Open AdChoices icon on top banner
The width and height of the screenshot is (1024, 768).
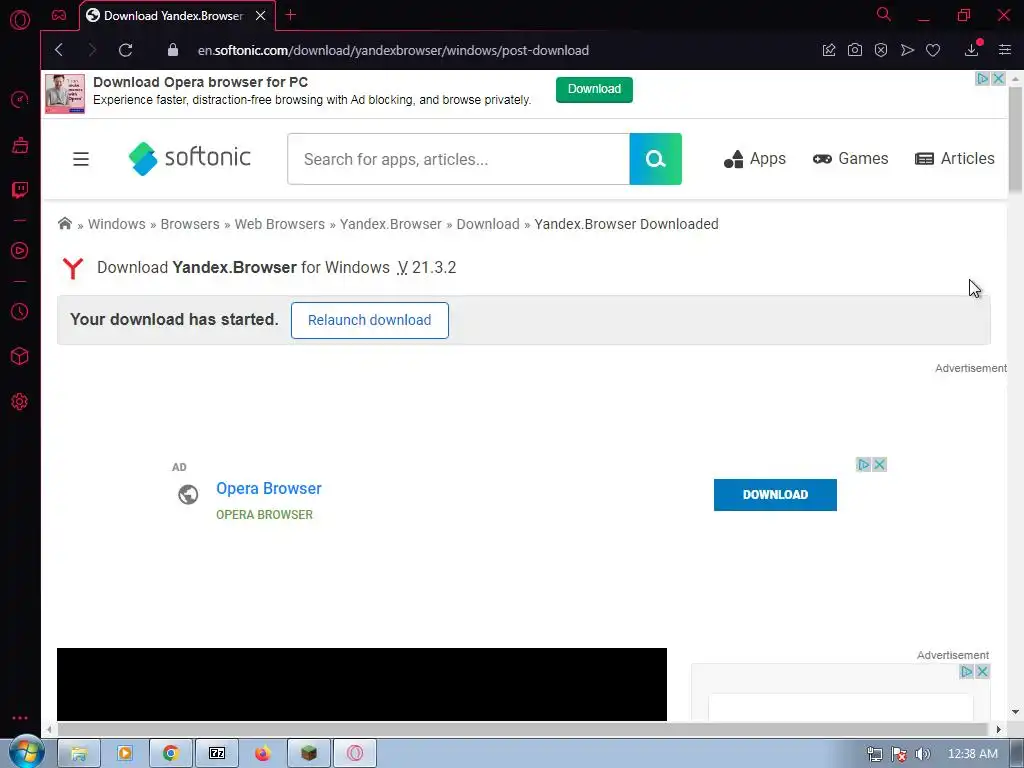click(982, 78)
